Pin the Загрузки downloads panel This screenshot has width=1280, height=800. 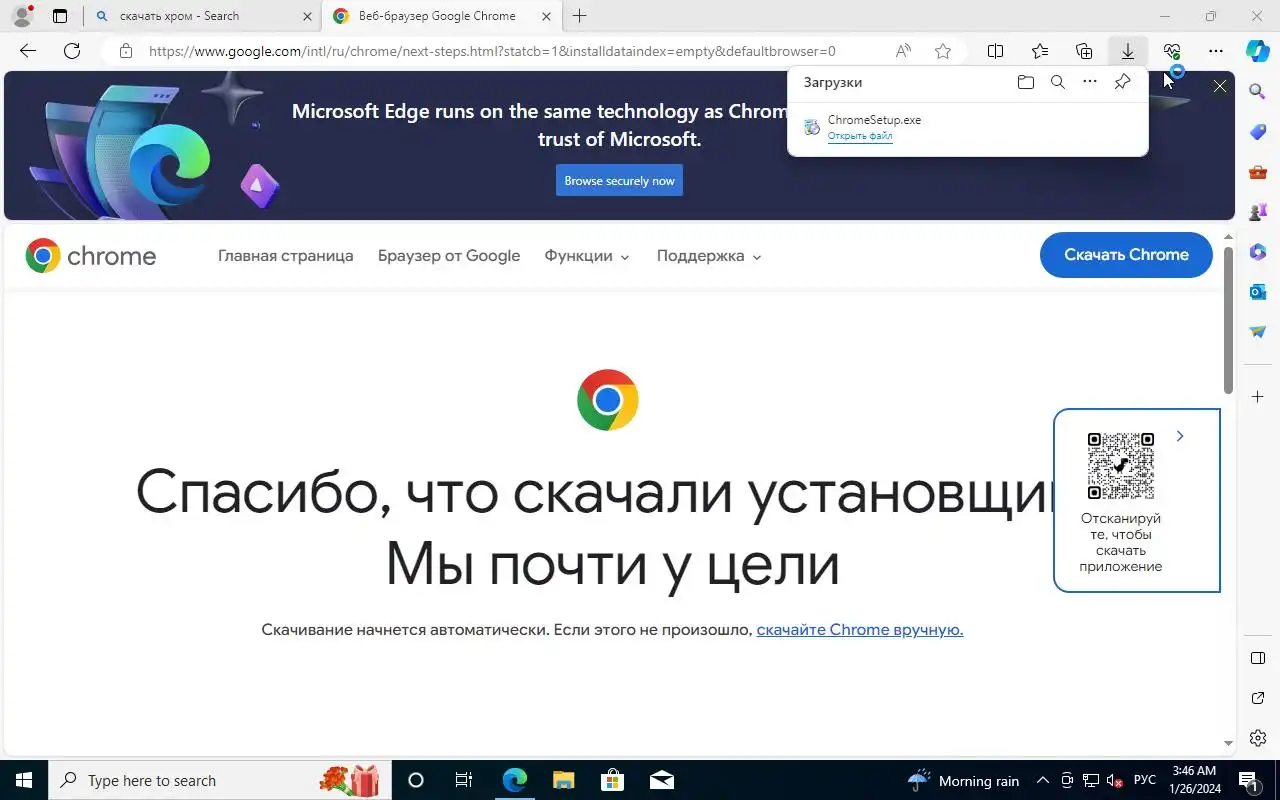1122,82
